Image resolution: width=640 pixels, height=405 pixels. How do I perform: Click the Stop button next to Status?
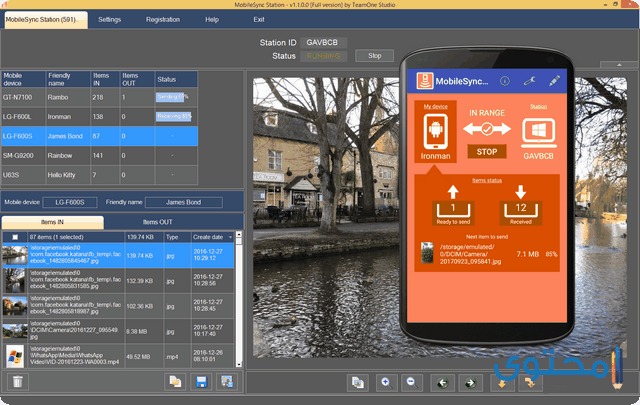point(374,56)
